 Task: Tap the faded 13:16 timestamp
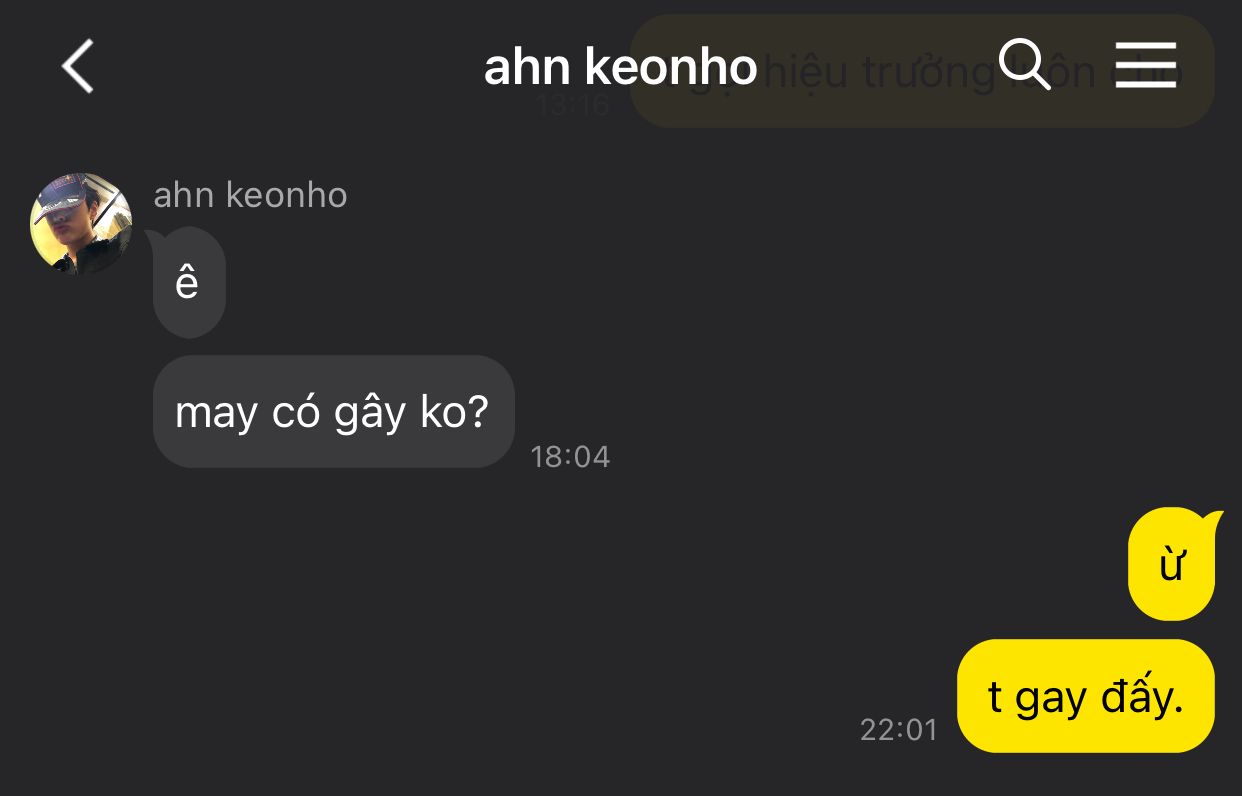pos(573,105)
